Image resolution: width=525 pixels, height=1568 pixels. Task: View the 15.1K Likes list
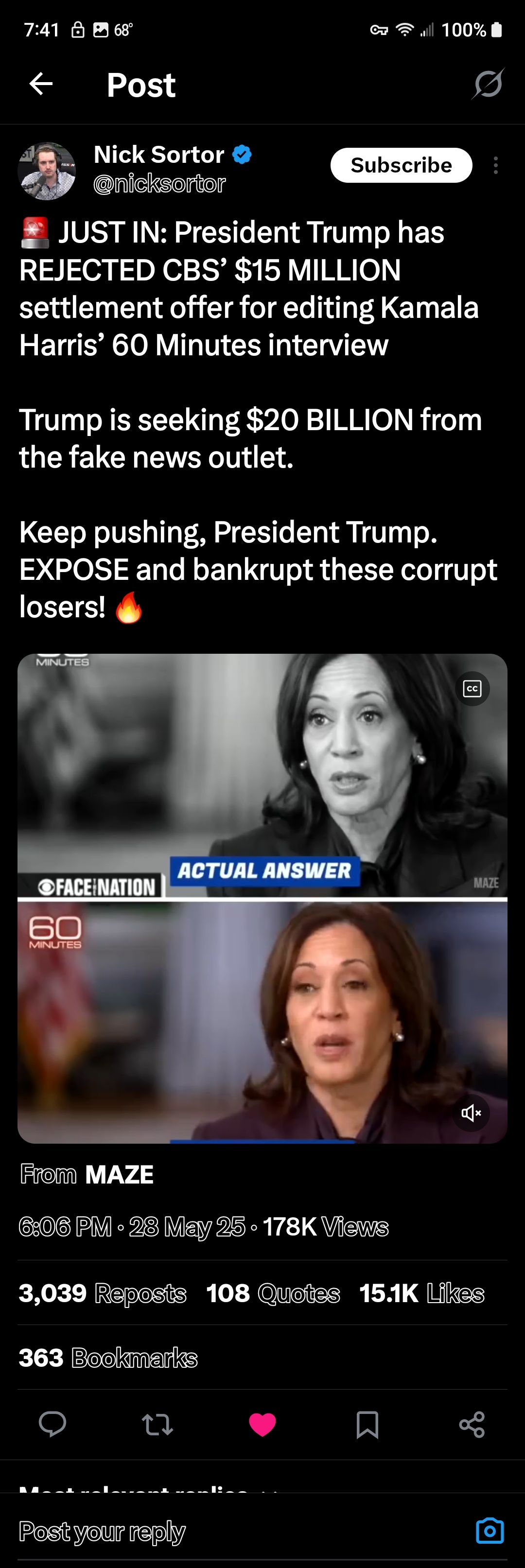click(x=421, y=1293)
